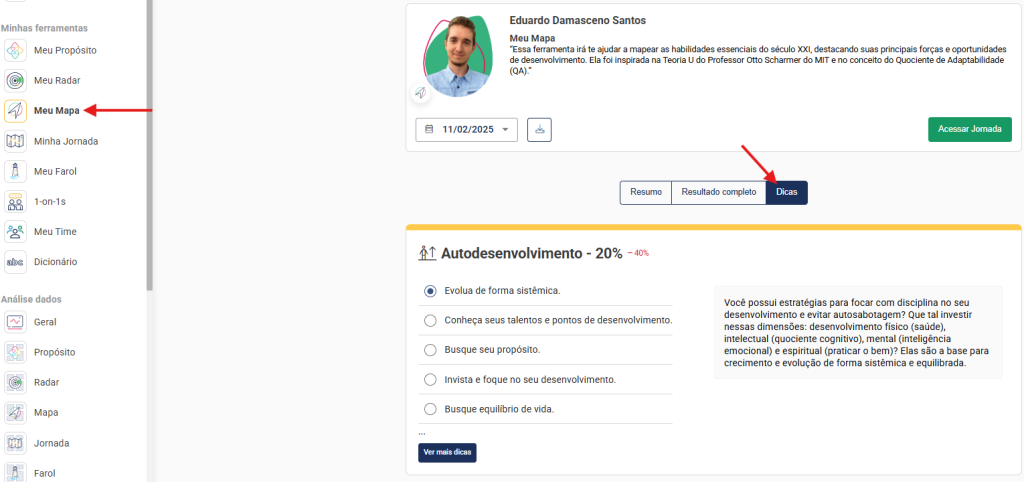Select 'Busque equilíbrio de vida' radio option
The height and width of the screenshot is (482, 1024).
click(430, 409)
